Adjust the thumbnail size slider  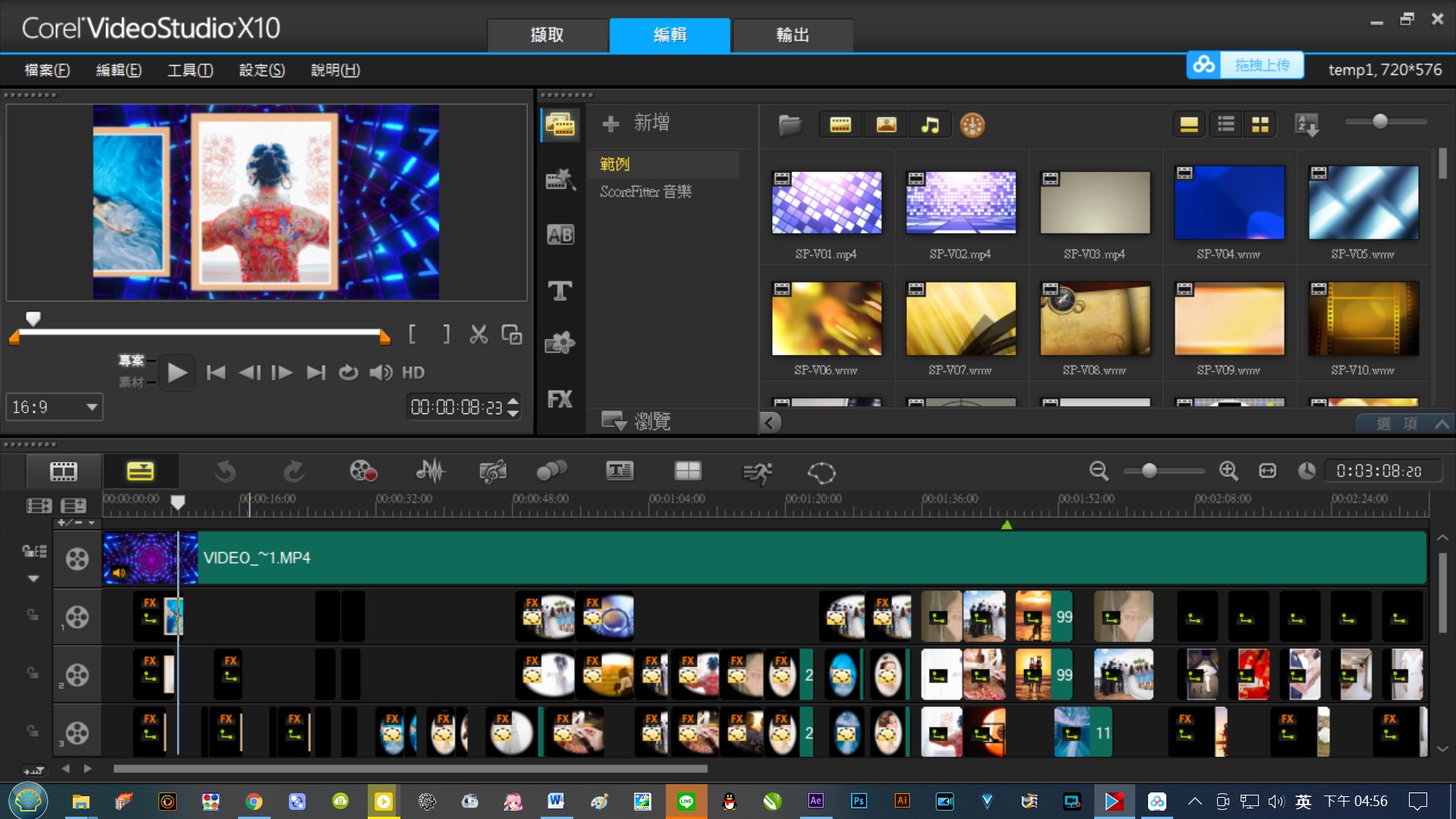(1380, 121)
